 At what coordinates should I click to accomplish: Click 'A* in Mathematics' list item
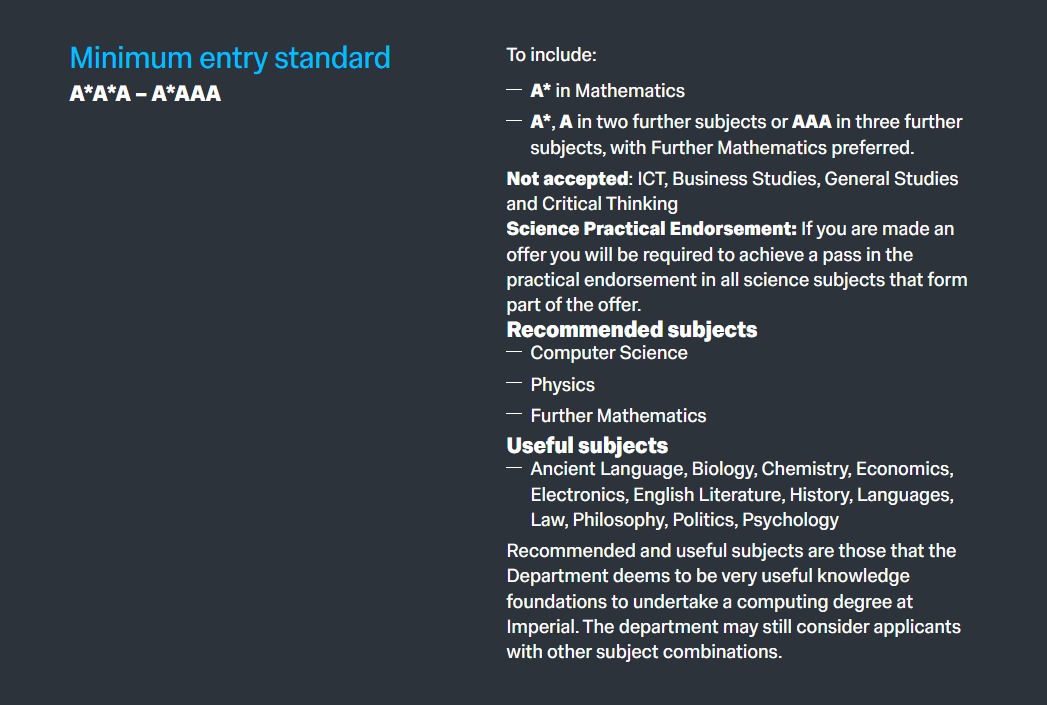(x=607, y=91)
